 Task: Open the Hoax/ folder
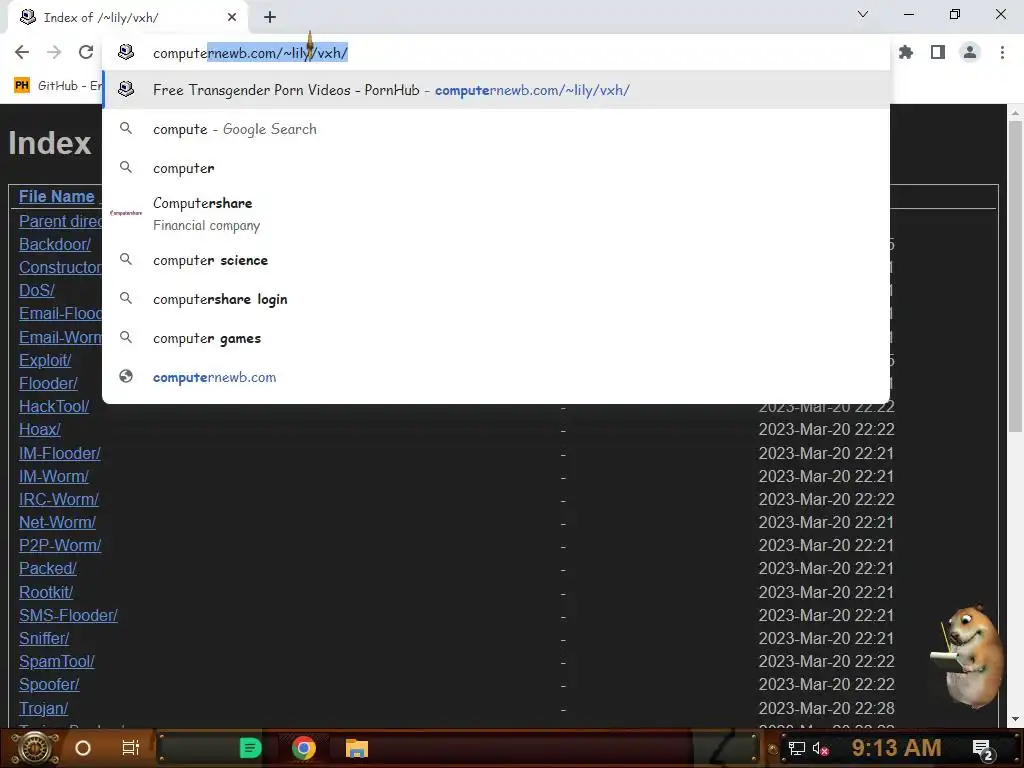pos(40,429)
